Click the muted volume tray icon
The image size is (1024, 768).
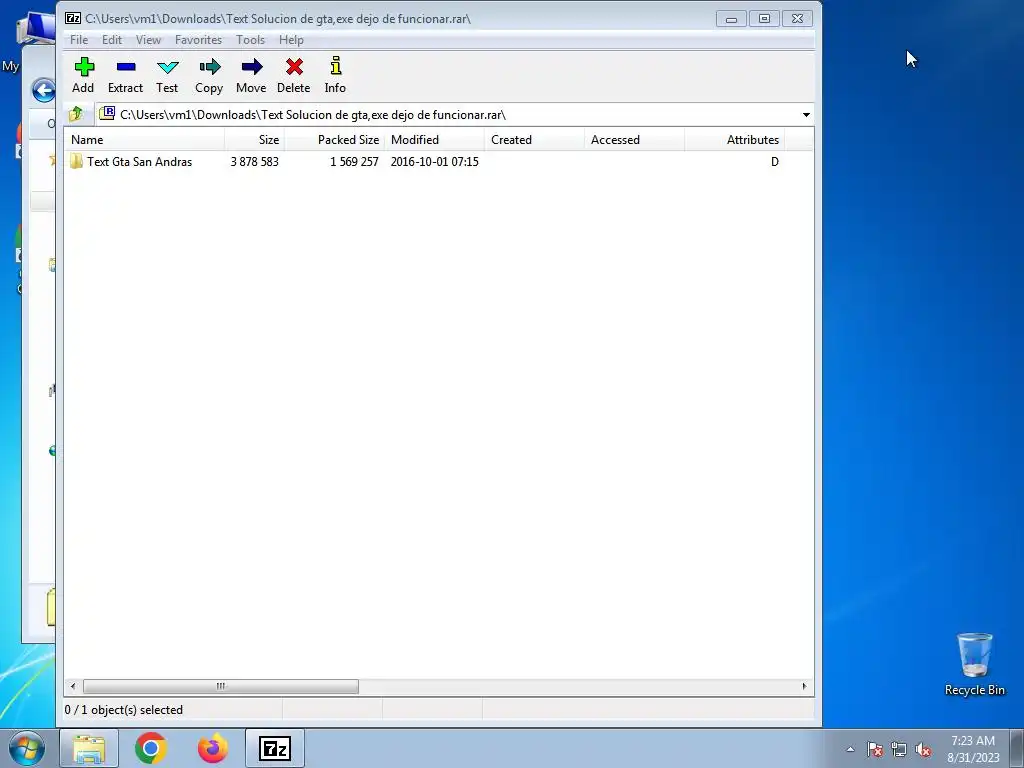(x=923, y=749)
